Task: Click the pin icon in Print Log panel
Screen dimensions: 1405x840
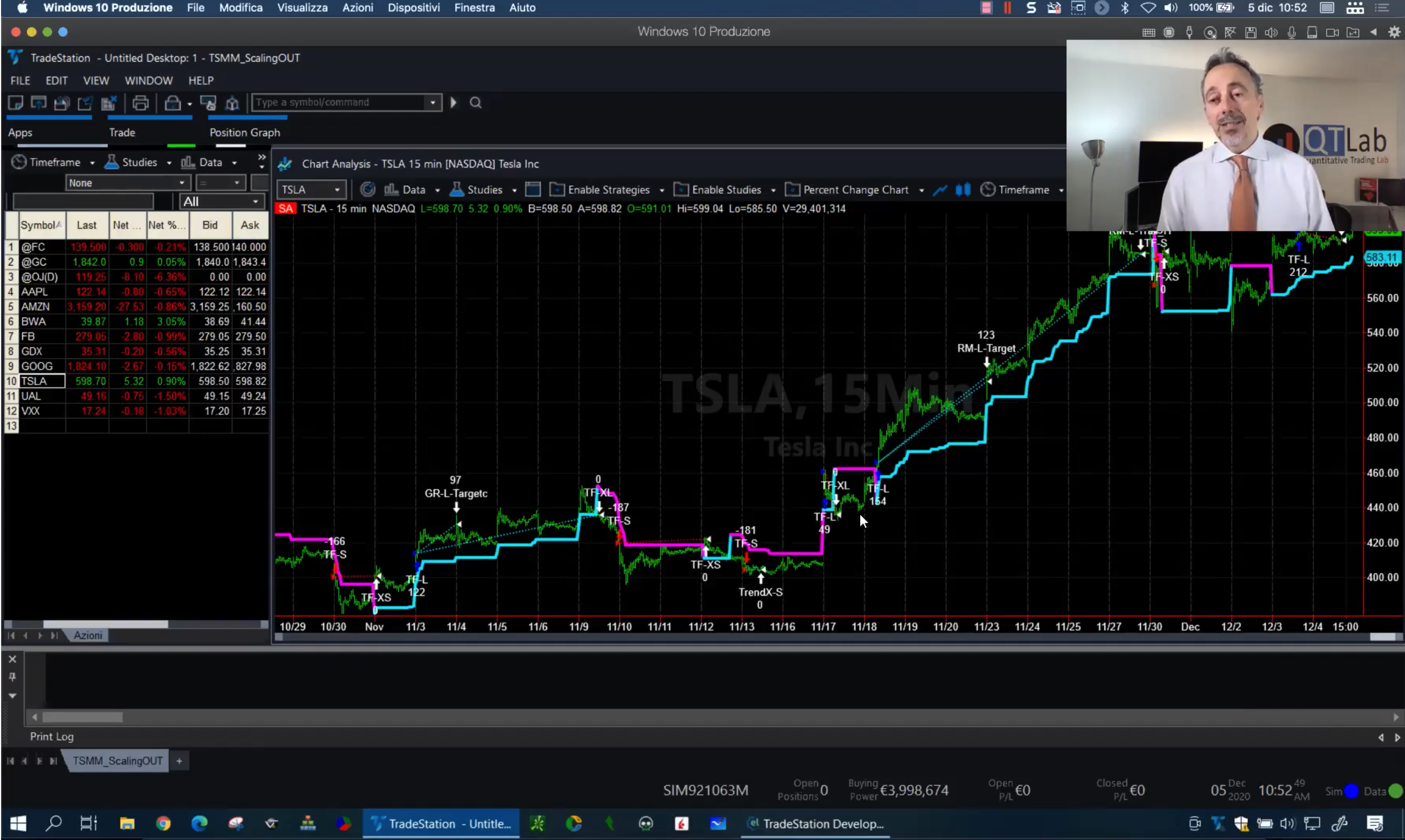Action: click(x=13, y=677)
